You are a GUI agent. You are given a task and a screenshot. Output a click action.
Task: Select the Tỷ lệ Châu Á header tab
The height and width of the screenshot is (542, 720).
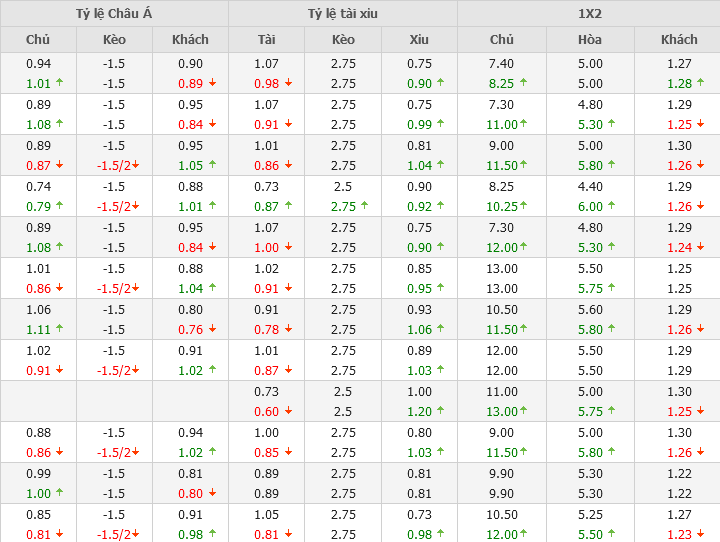click(x=114, y=14)
